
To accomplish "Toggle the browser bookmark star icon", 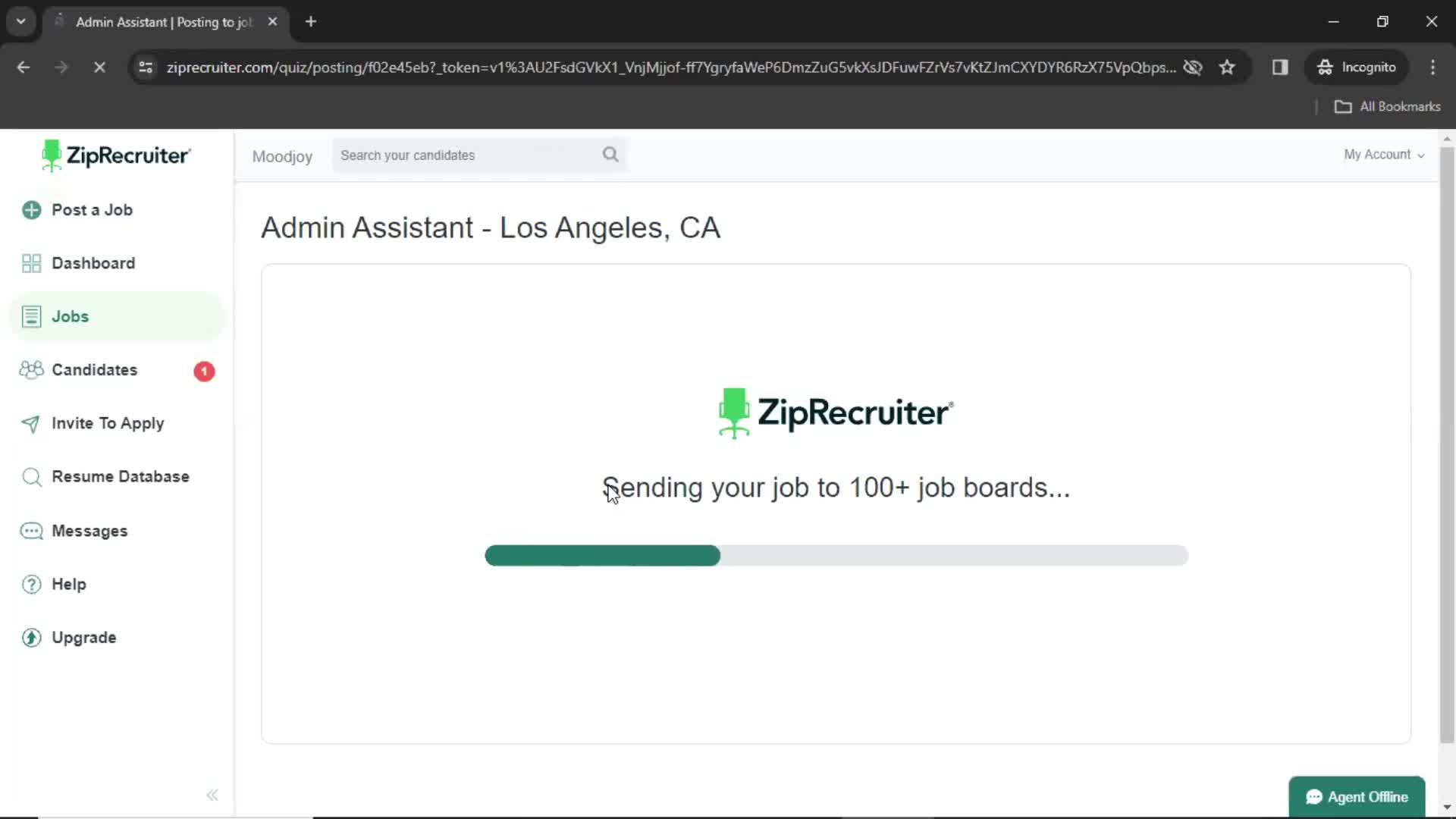I will pyautogui.click(x=1228, y=67).
